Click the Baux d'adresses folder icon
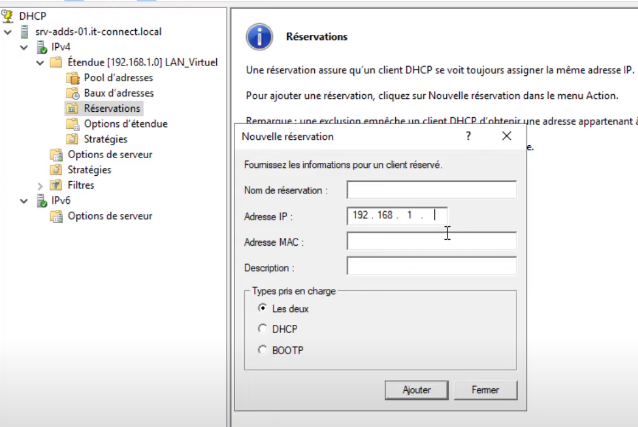 pos(72,93)
